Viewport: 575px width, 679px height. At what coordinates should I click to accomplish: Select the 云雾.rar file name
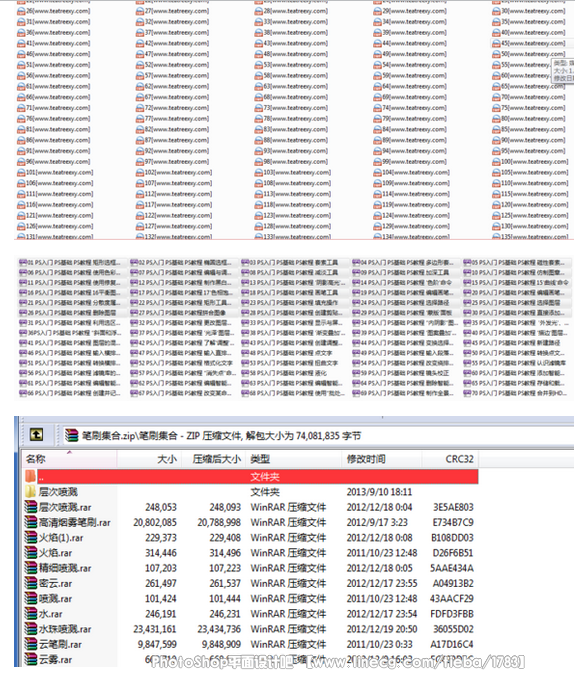55,660
